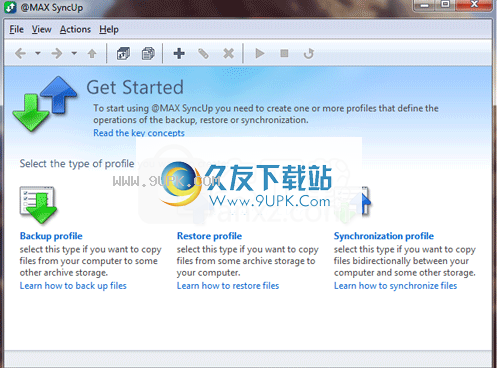Image resolution: width=499 pixels, height=368 pixels.
Task: Open the Back history dropdown arrow
Action: click(x=38, y=53)
